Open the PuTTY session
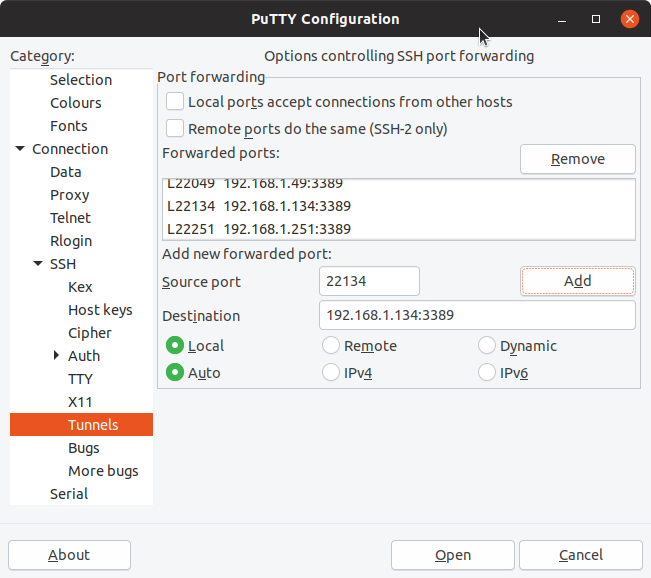The width and height of the screenshot is (651, 578). (453, 555)
